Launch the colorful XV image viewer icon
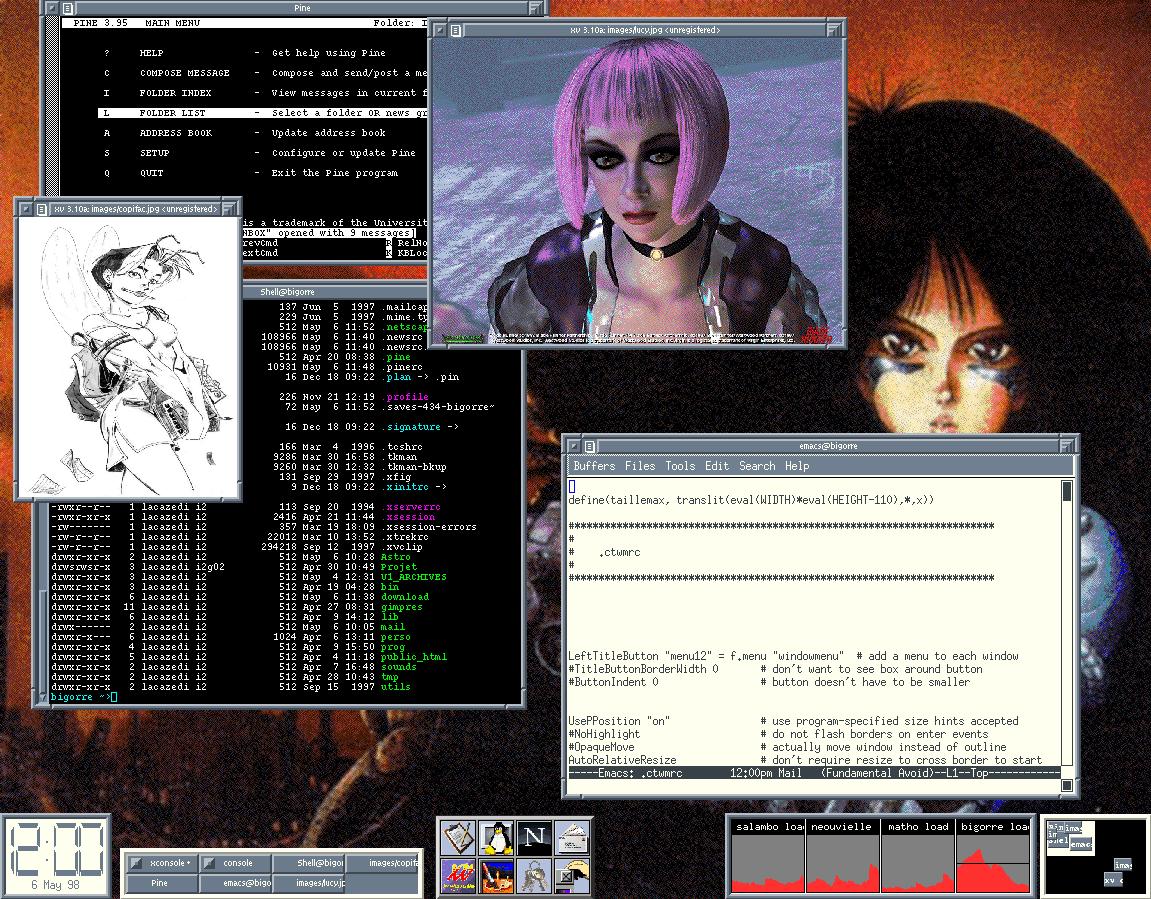This screenshot has height=899, width=1151. pyautogui.click(x=459, y=876)
